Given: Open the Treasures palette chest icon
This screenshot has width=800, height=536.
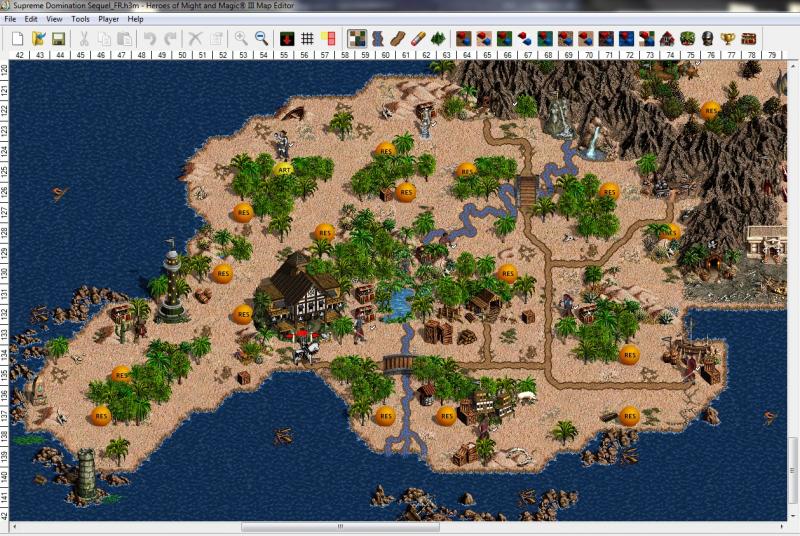Looking at the screenshot, I should [748, 39].
